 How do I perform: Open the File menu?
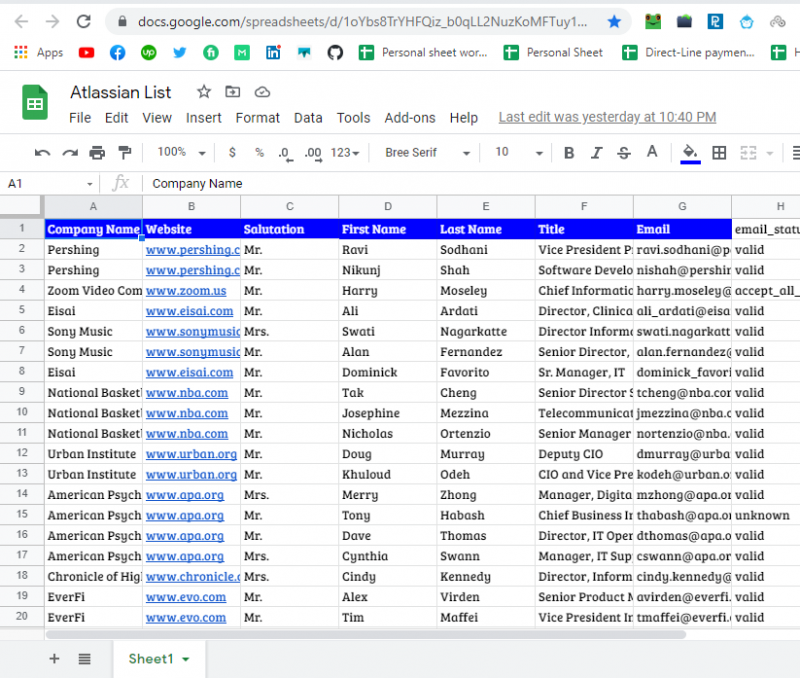click(x=80, y=118)
